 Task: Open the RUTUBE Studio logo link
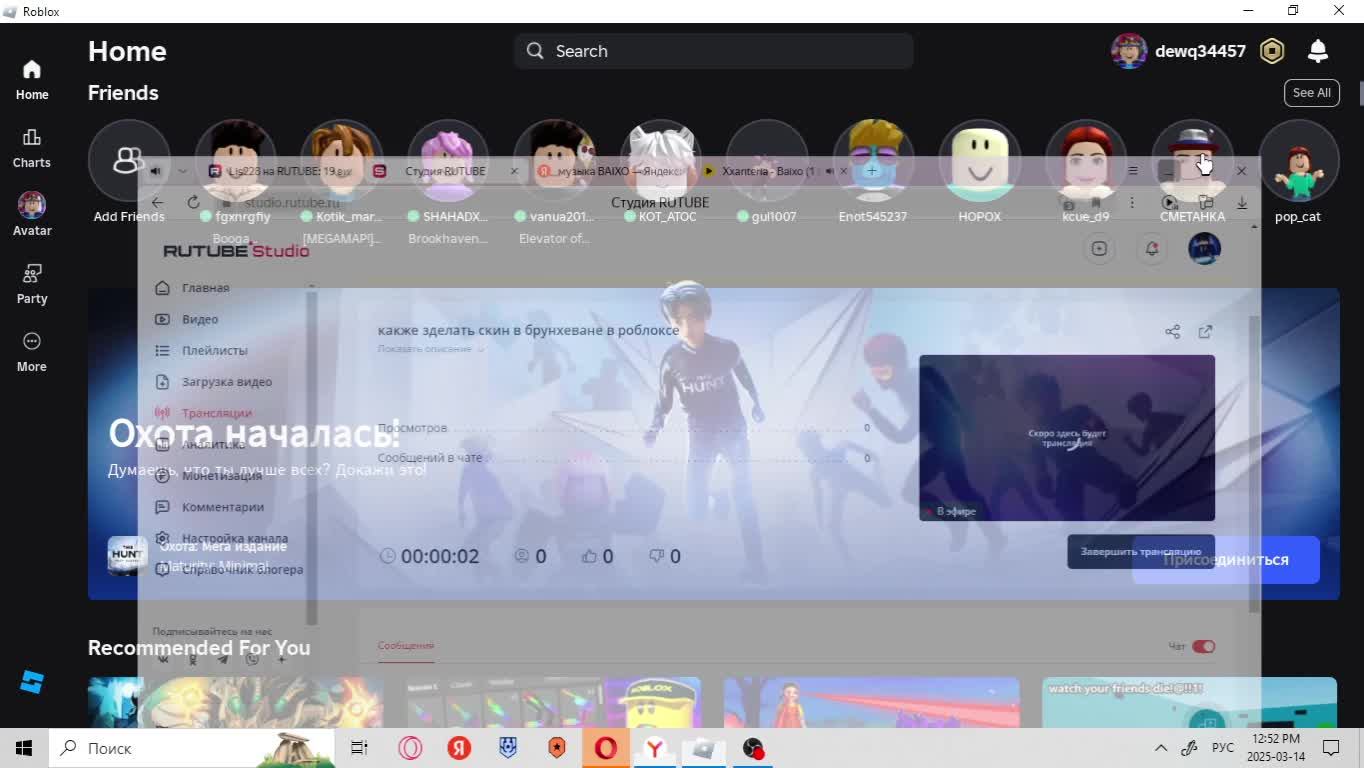click(x=236, y=251)
